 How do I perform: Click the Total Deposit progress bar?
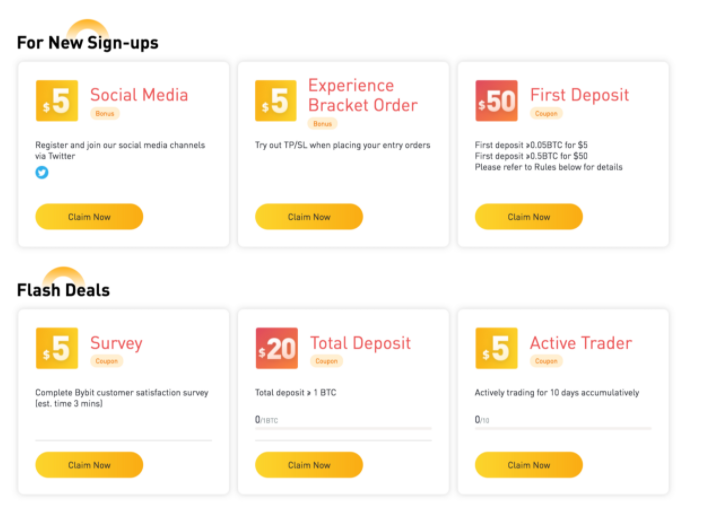343,429
